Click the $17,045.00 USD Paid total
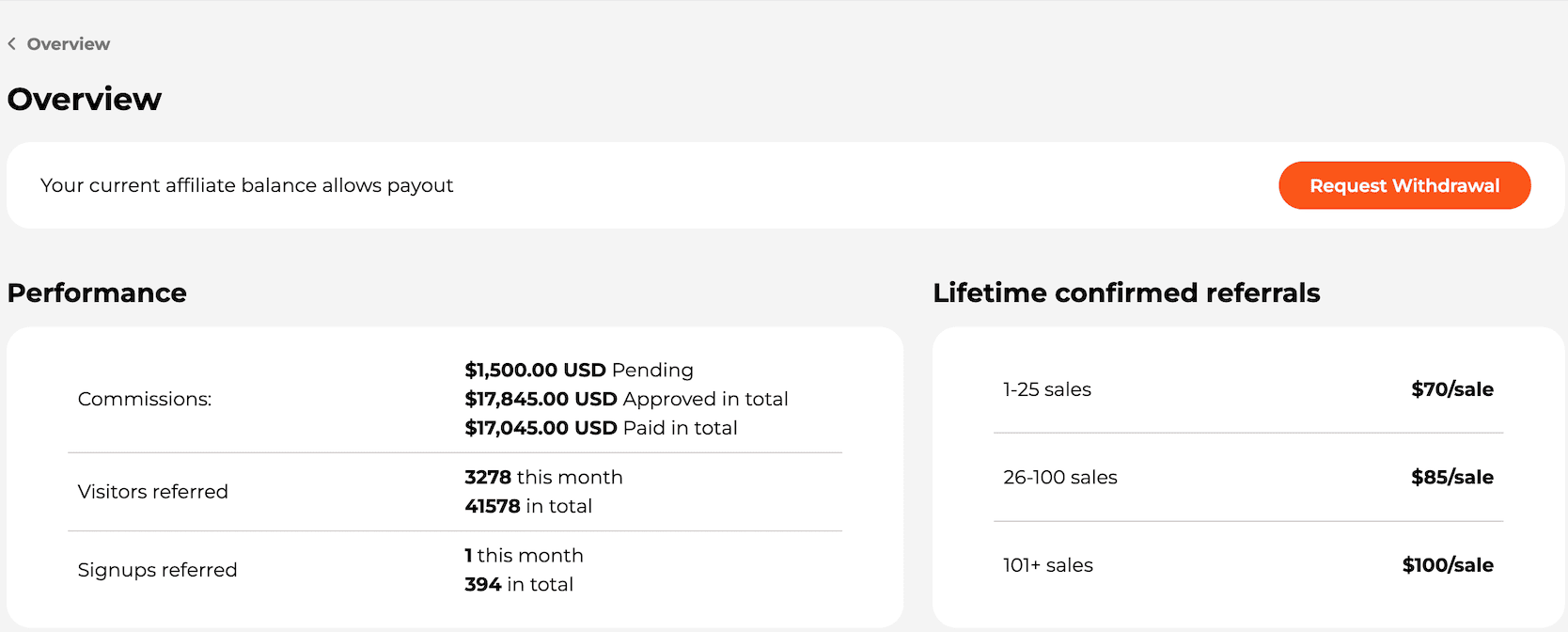Viewport: 1568px width, 632px height. (x=601, y=428)
